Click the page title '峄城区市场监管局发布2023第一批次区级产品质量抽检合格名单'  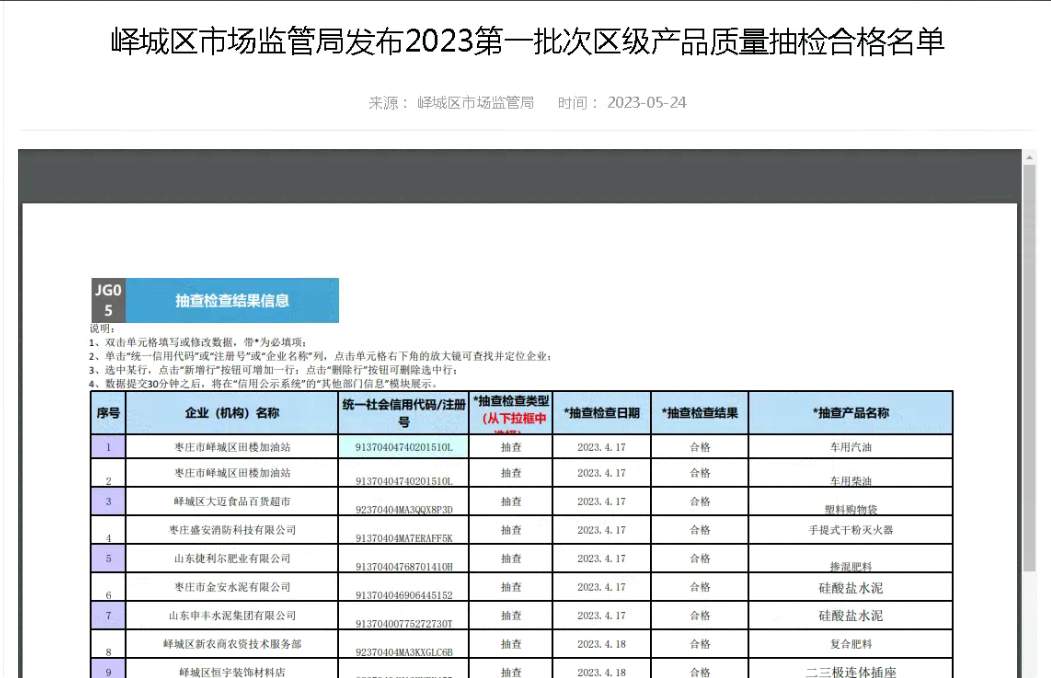coord(528,42)
